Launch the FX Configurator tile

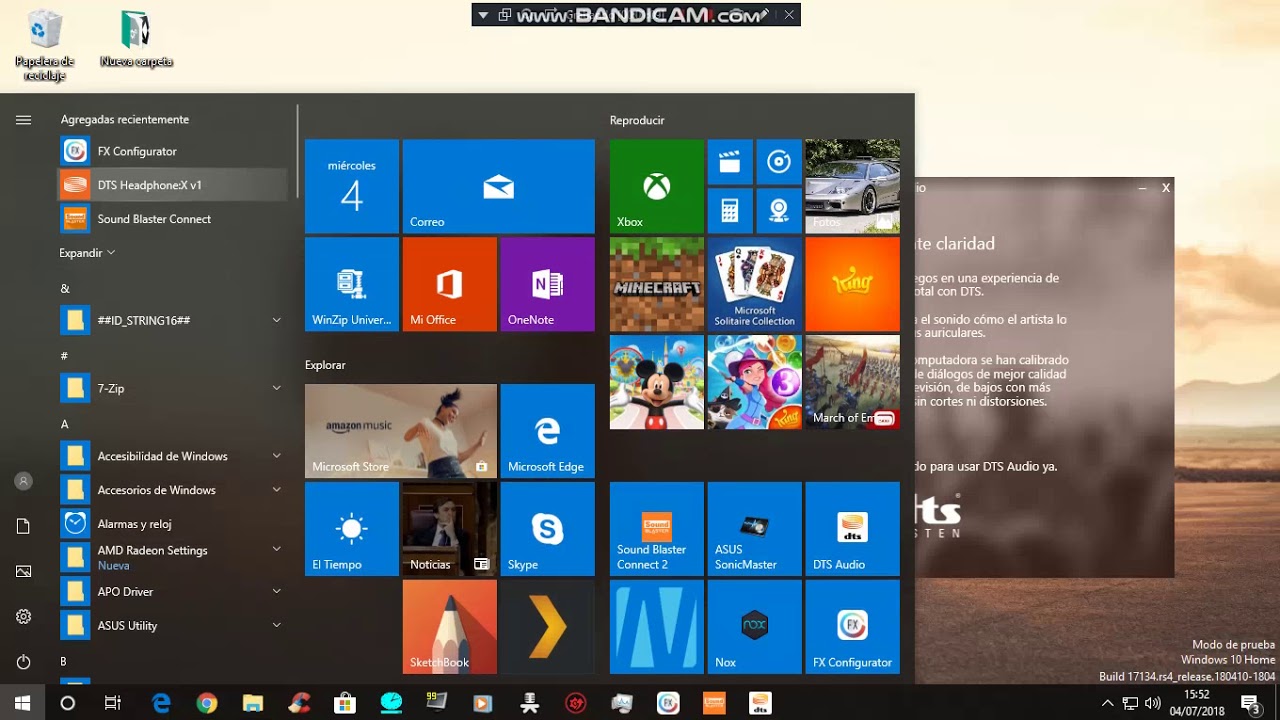[x=852, y=627]
